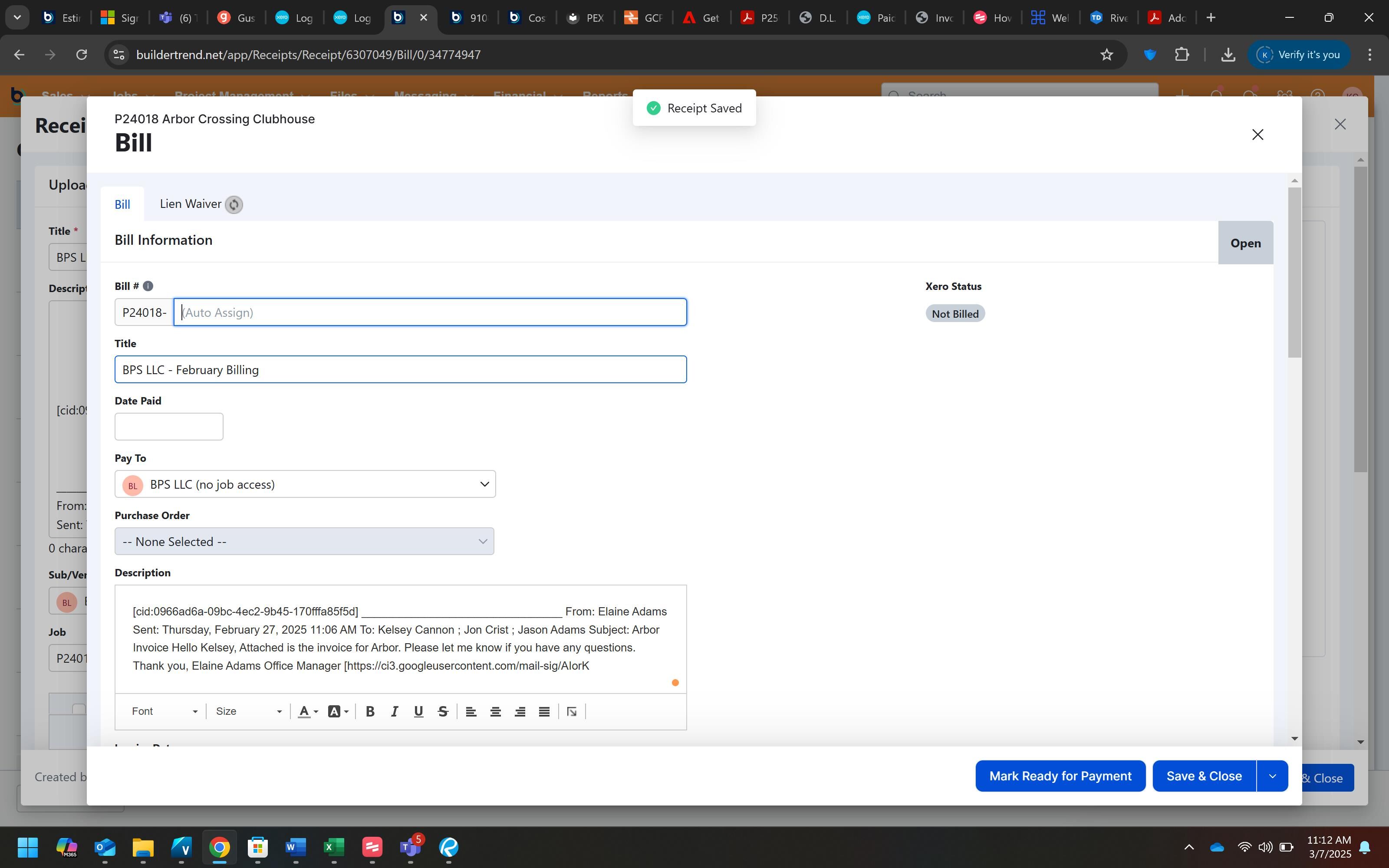Screen dimensions: 1389x868
Task: Toggle strikethrough formatting in description toolbar
Action: [443, 712]
